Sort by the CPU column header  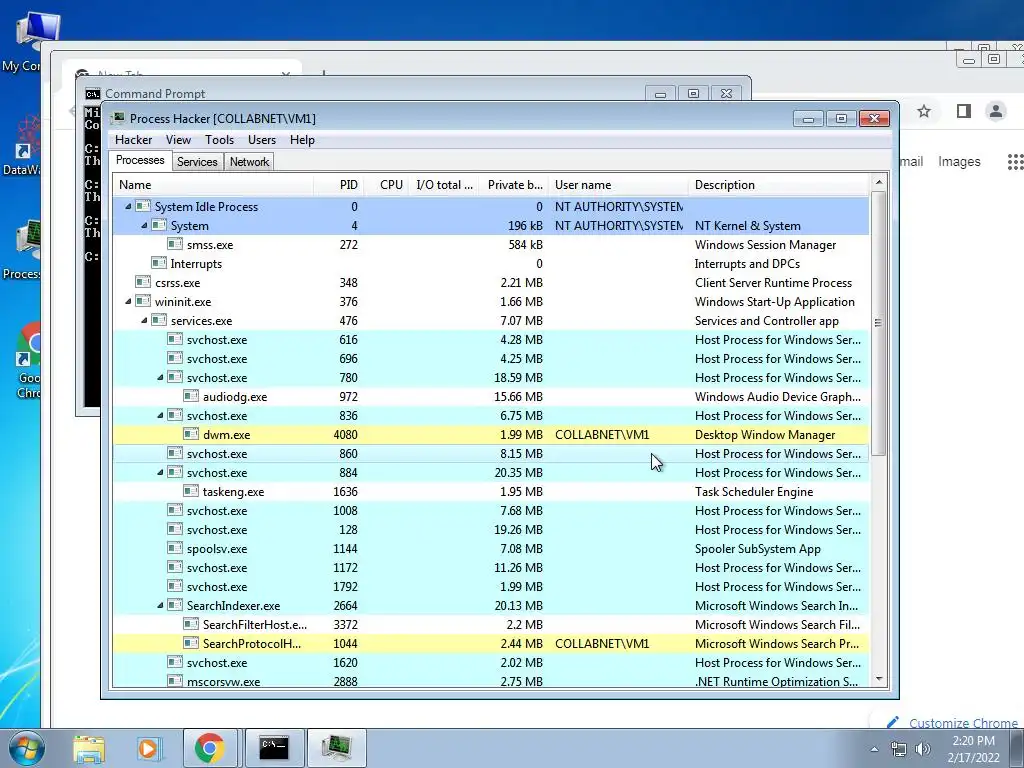point(387,185)
